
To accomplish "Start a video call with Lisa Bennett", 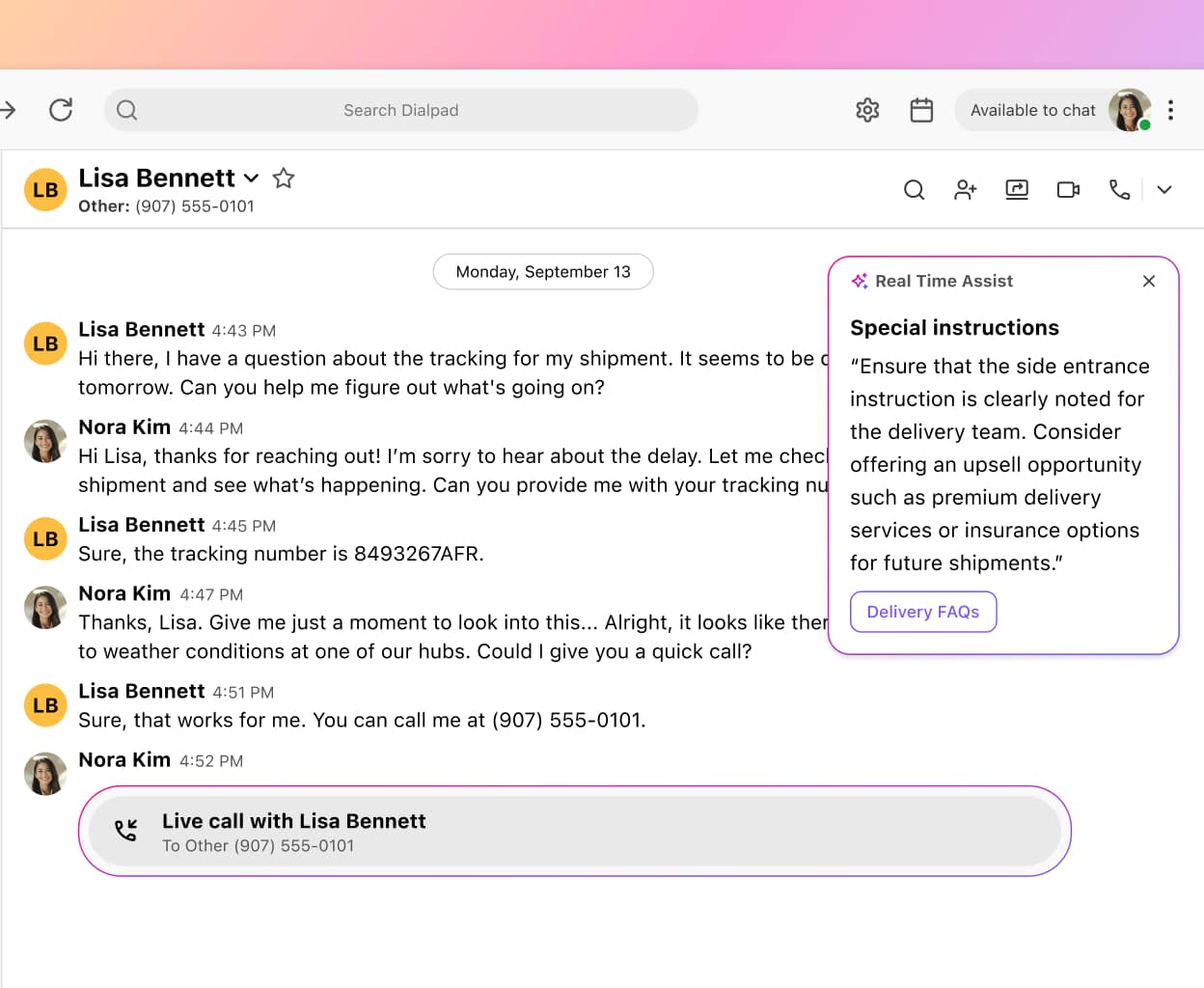I will point(1068,189).
